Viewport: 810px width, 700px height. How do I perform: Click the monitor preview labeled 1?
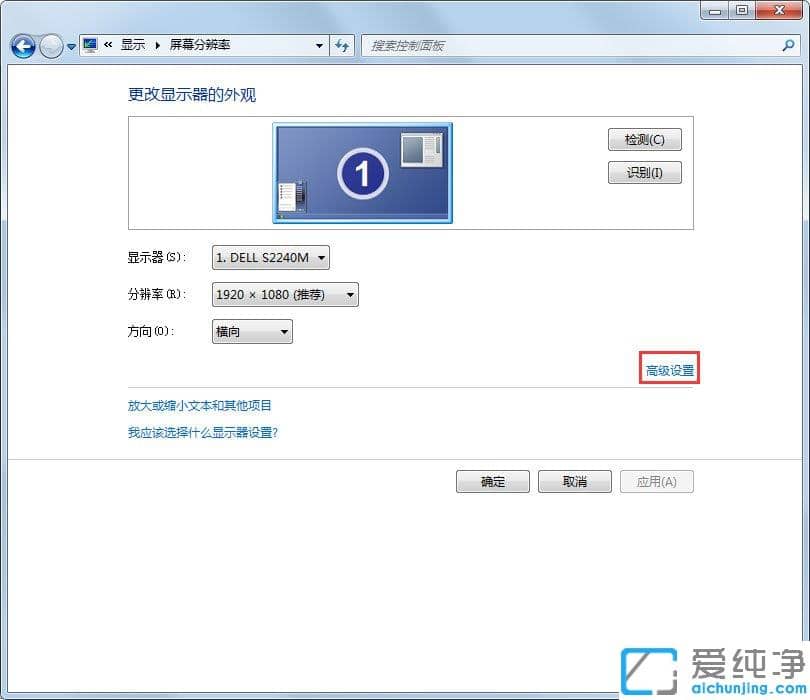pyautogui.click(x=362, y=172)
